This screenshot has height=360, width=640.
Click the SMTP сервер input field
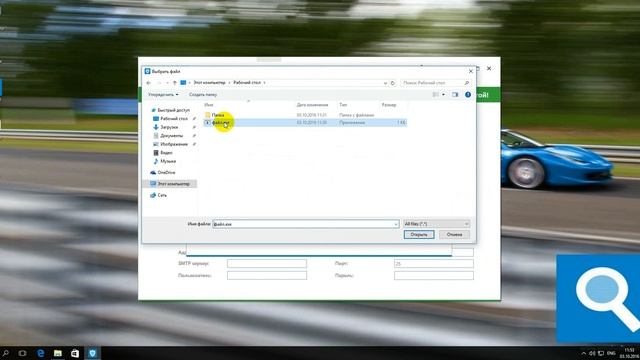[267, 264]
